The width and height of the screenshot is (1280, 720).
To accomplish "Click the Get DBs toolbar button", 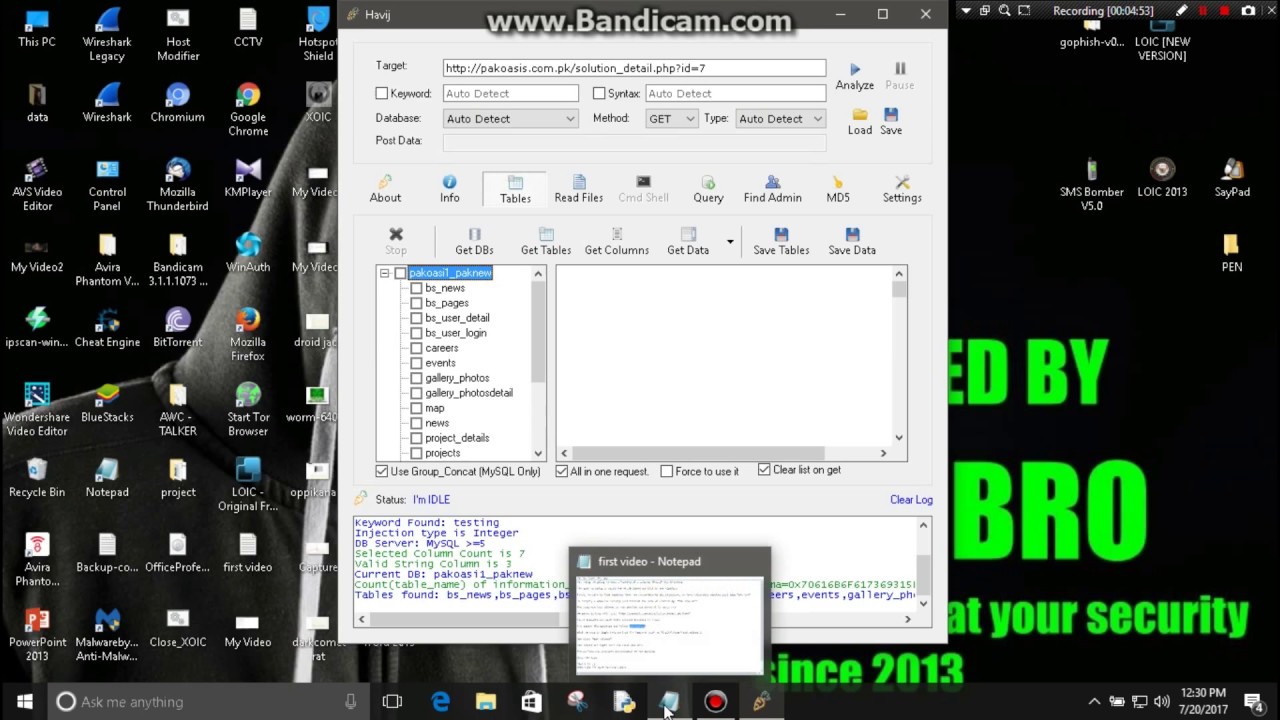I will (x=474, y=242).
